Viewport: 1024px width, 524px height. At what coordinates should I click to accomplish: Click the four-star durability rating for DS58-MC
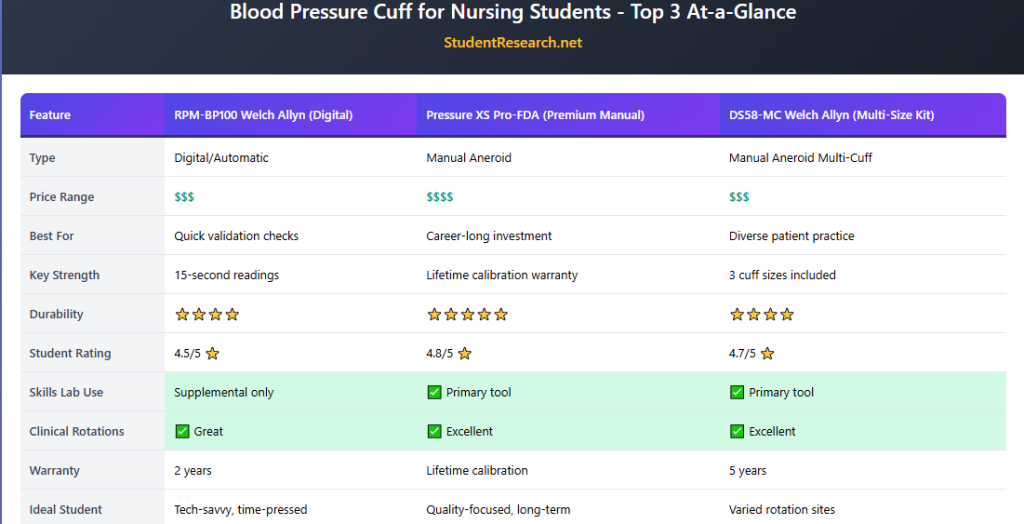pyautogui.click(x=762, y=314)
